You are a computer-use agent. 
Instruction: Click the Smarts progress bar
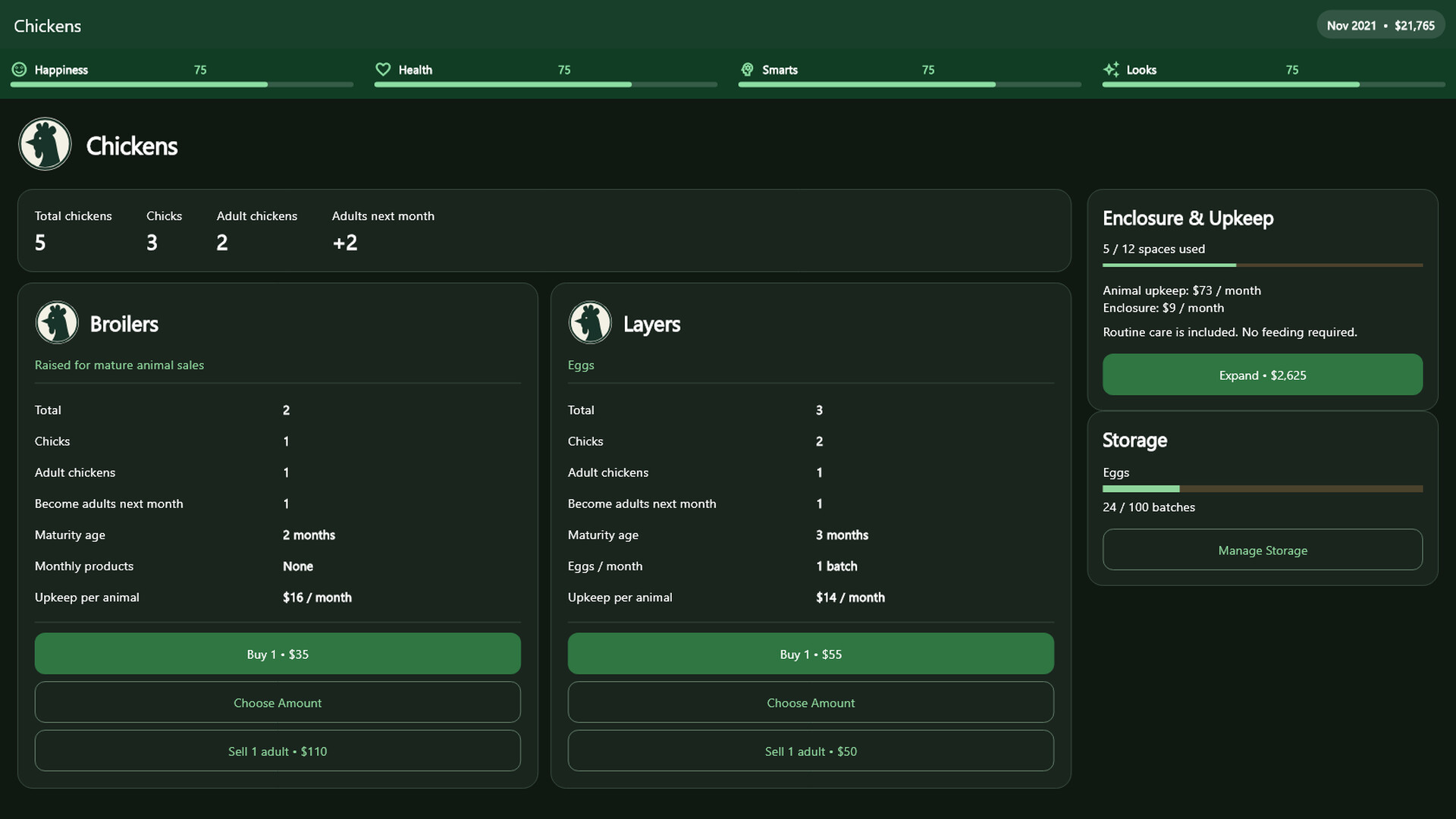(910, 85)
